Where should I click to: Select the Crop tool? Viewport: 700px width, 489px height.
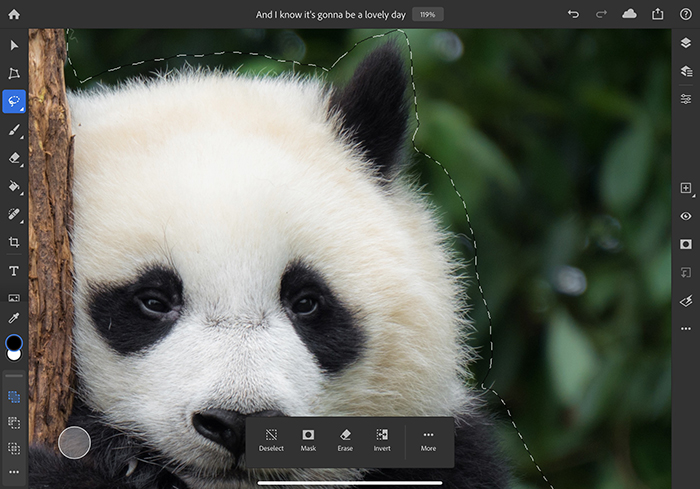coord(14,242)
